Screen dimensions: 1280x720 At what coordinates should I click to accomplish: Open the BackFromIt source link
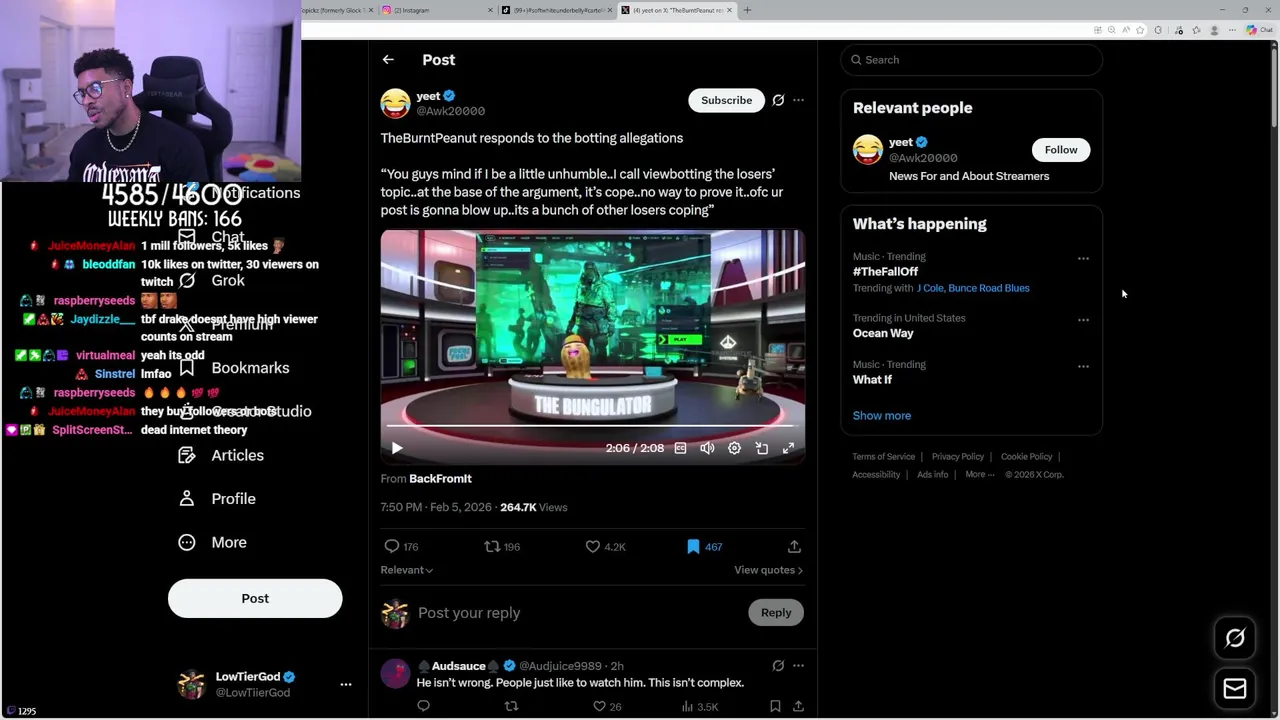coord(440,479)
